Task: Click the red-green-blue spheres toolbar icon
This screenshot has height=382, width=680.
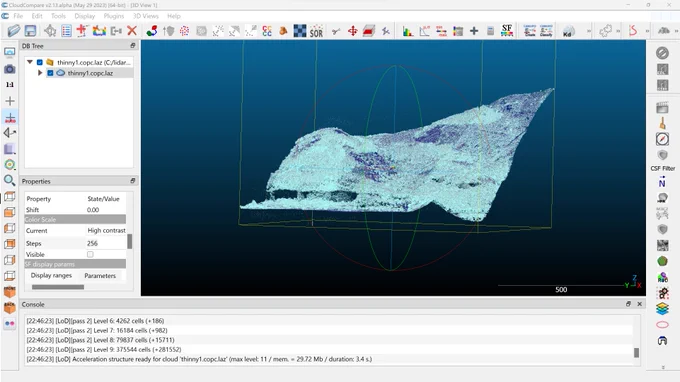Action: [x=152, y=31]
